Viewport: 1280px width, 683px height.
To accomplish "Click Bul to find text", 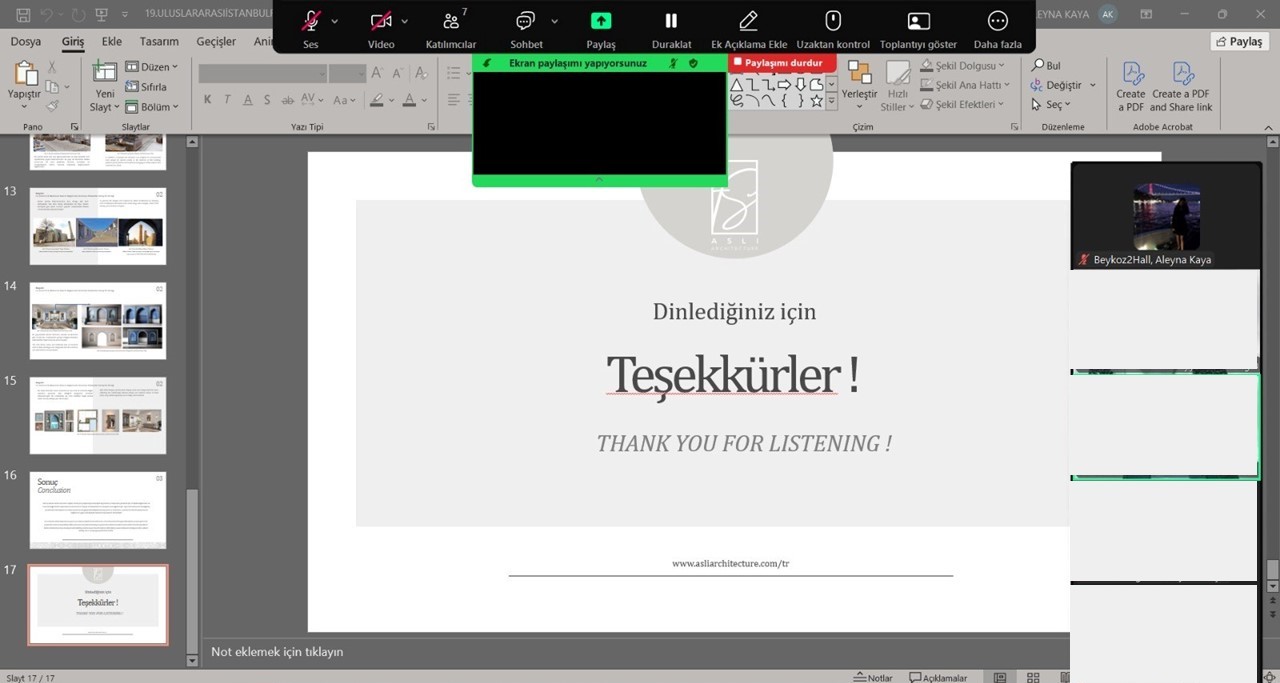I will click(1046, 66).
